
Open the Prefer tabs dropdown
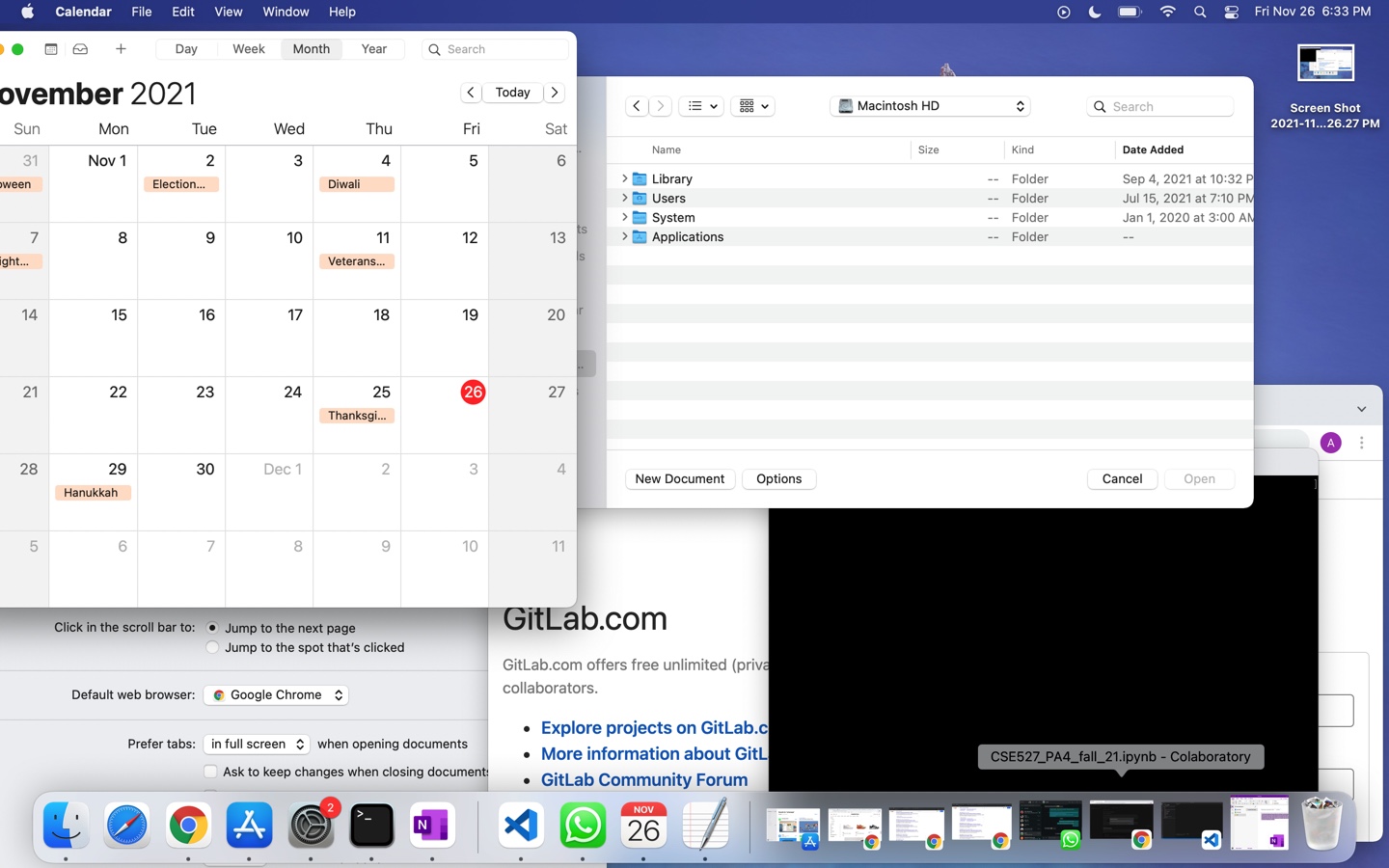coord(257,745)
